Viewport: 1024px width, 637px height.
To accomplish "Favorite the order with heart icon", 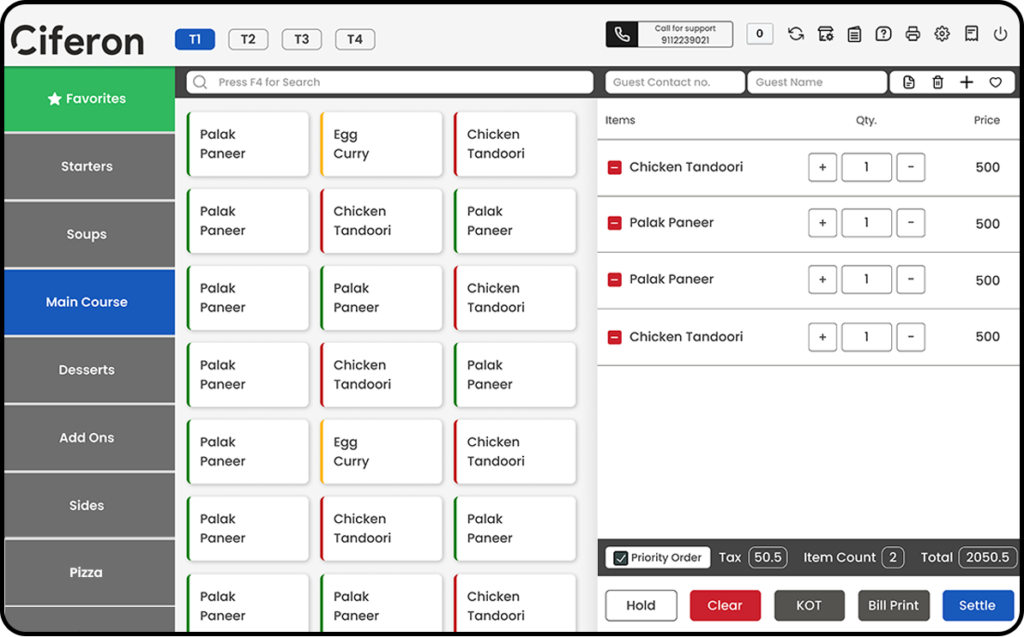I will click(x=996, y=82).
